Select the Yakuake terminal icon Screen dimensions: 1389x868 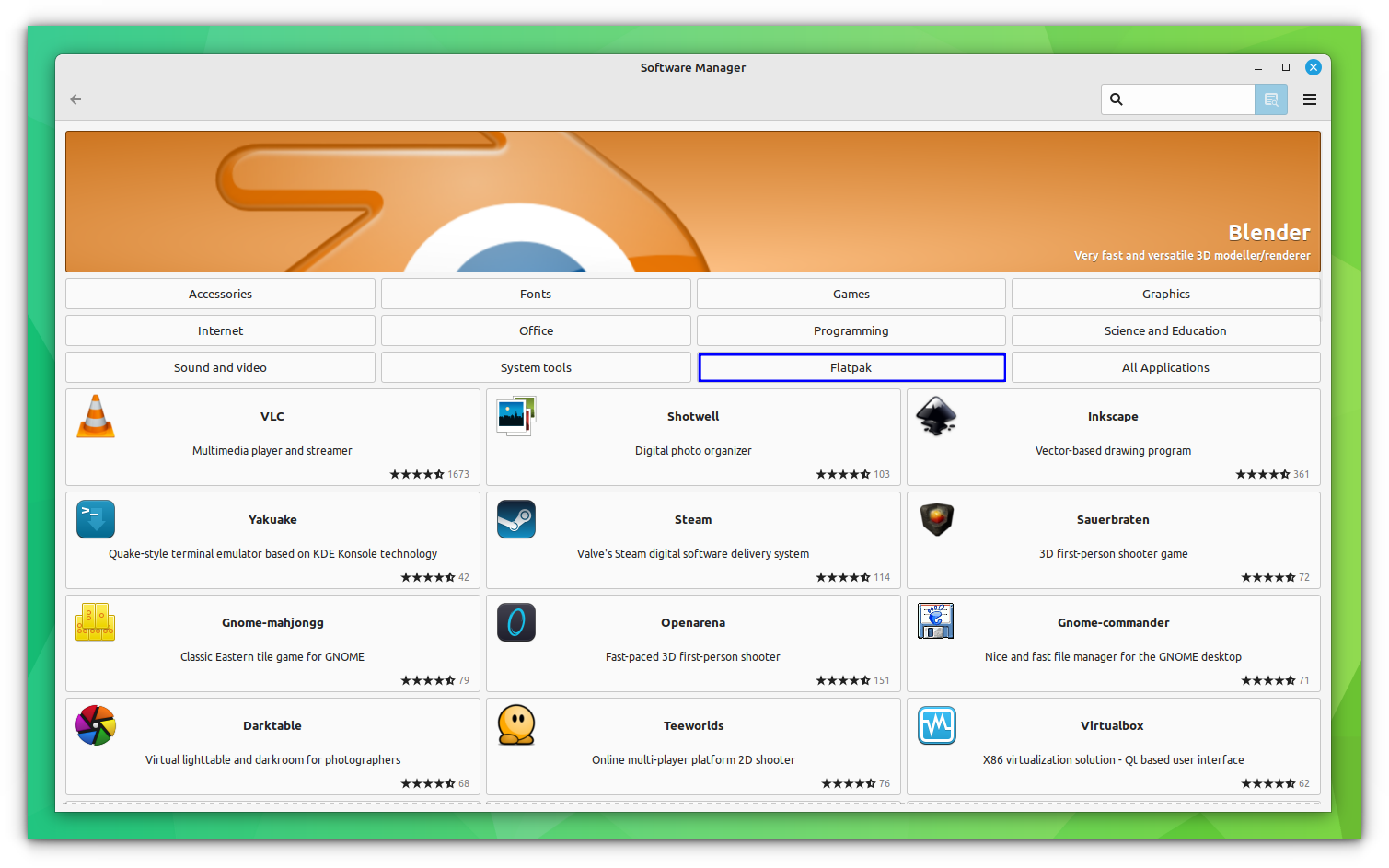[96, 519]
